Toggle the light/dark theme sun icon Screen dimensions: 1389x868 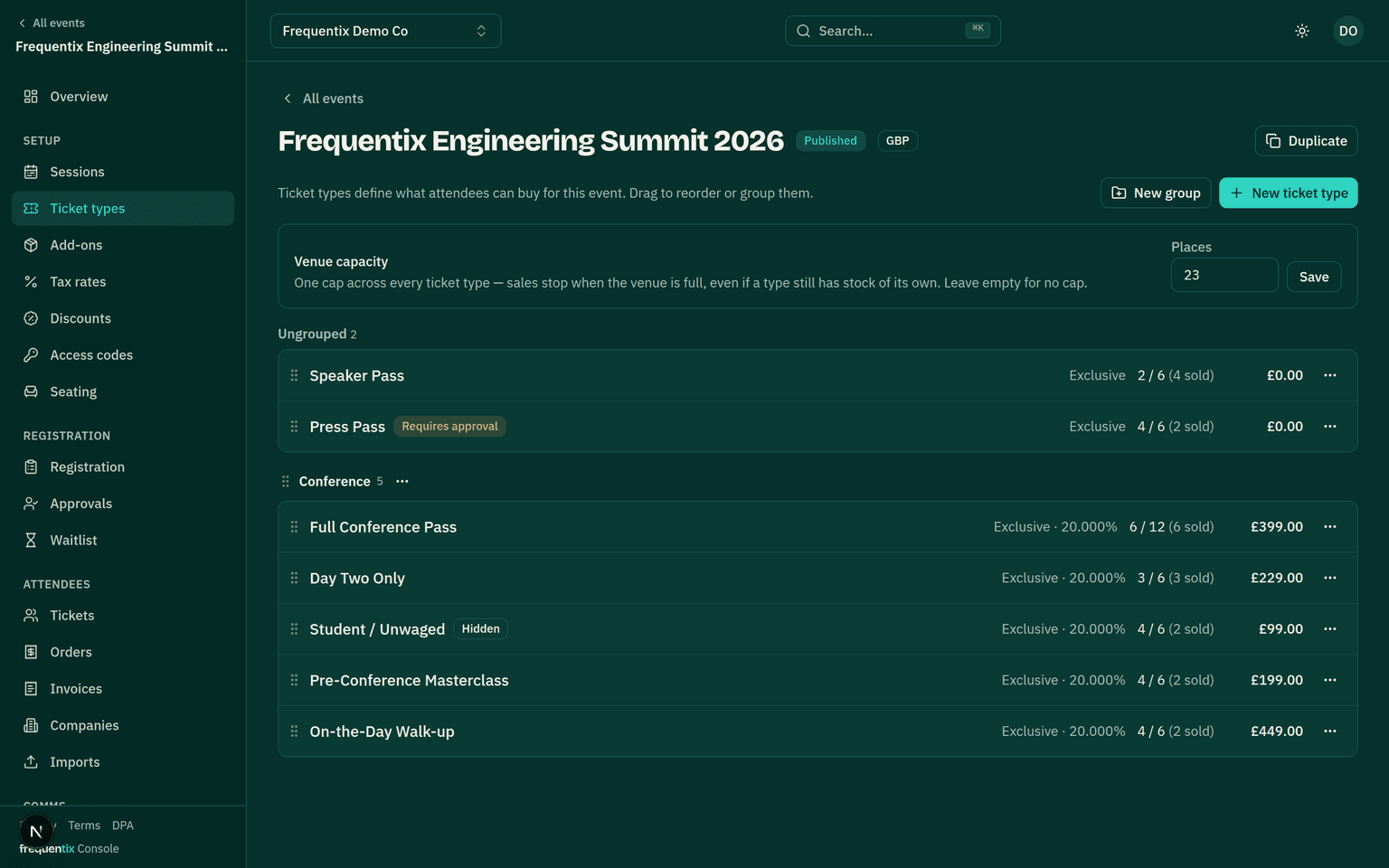click(1302, 31)
